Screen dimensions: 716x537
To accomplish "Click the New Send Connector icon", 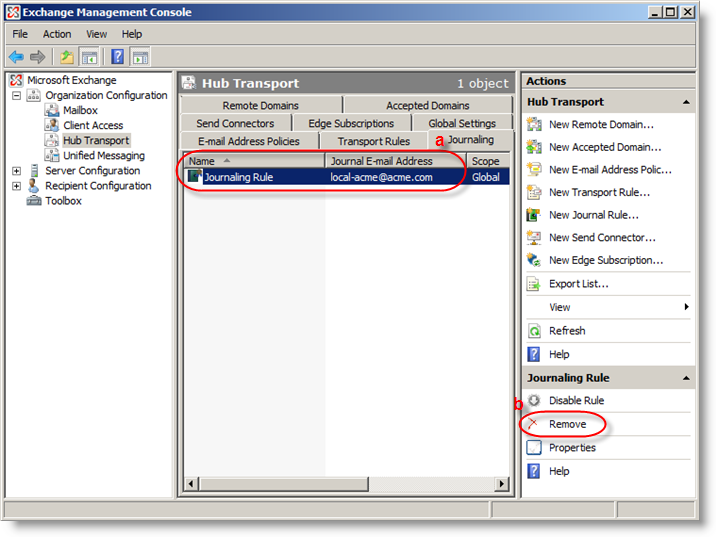I will click(x=534, y=237).
